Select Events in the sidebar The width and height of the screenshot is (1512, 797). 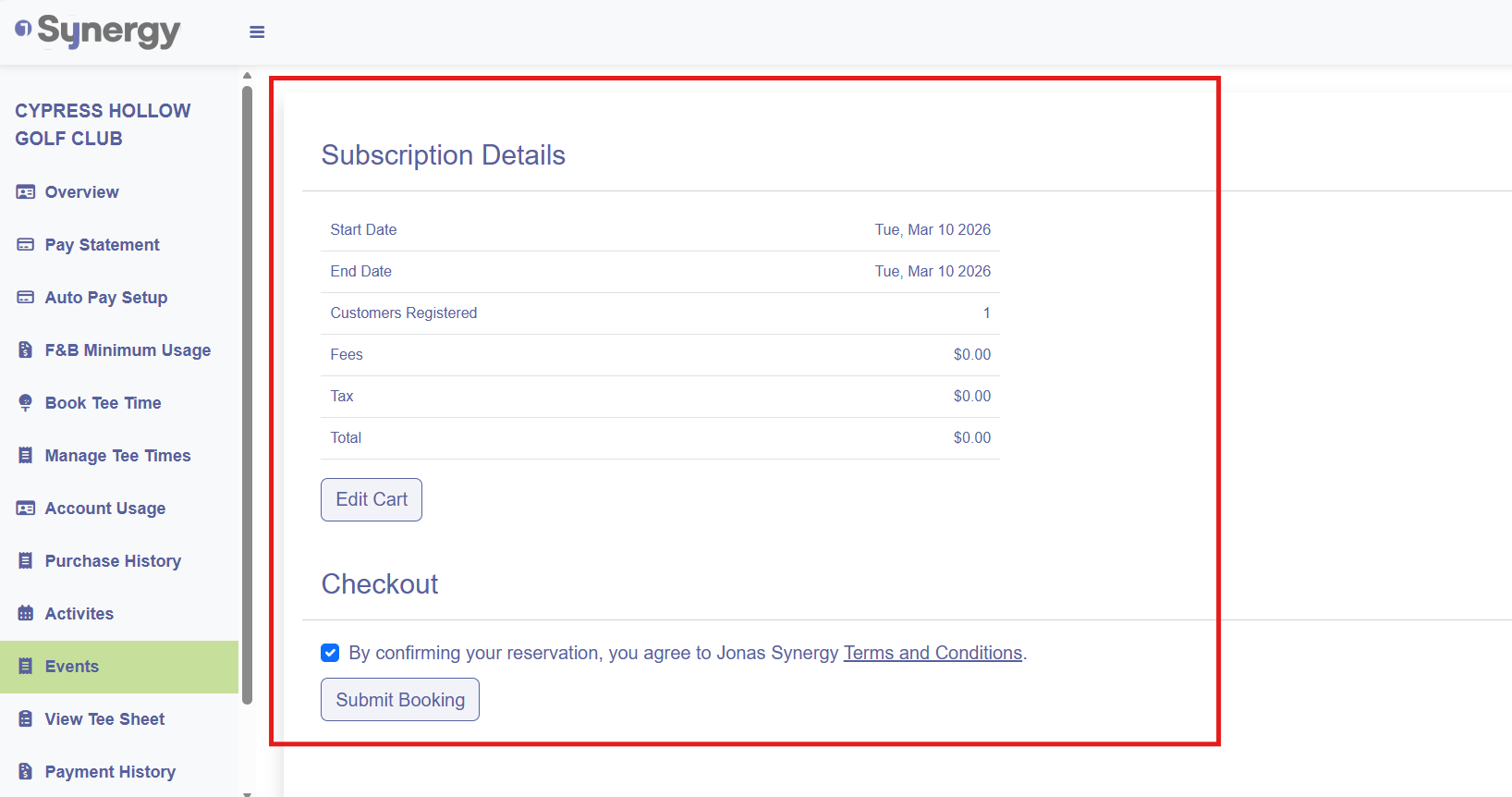(x=72, y=667)
